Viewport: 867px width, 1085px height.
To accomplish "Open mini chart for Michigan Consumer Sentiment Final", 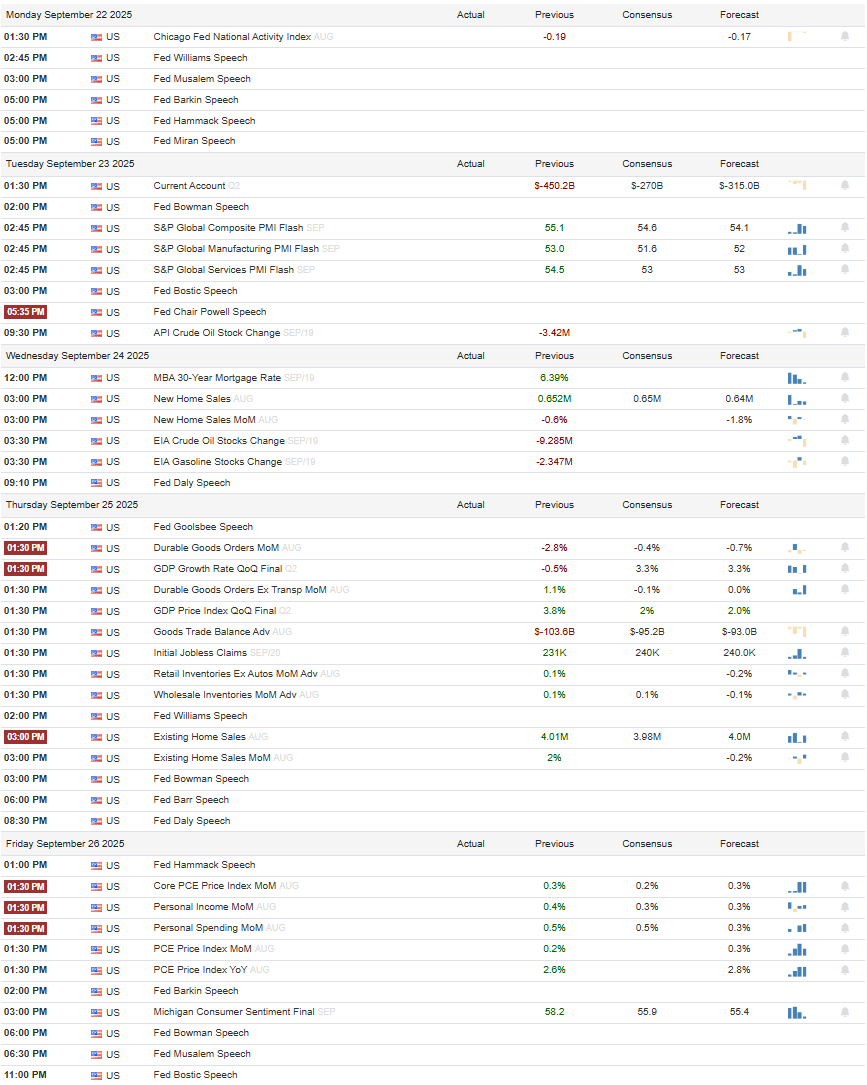I will click(x=797, y=1012).
